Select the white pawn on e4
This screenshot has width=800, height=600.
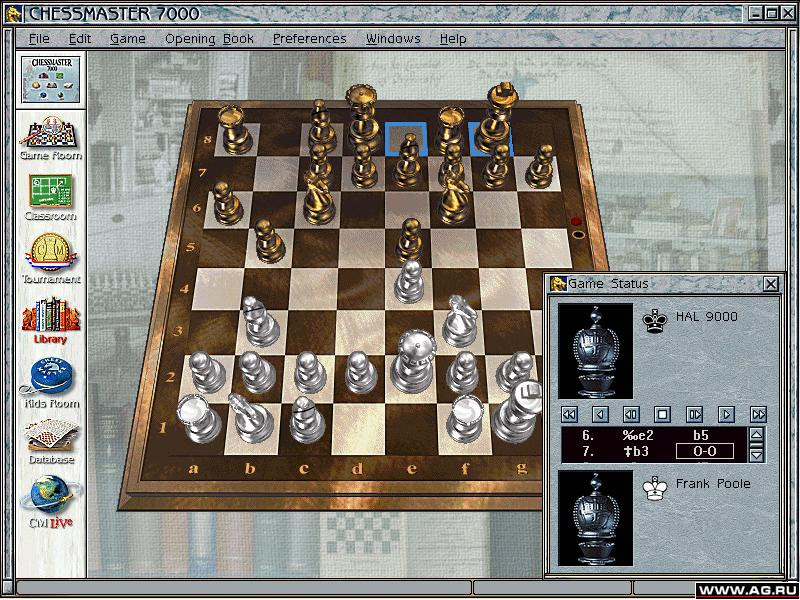409,282
